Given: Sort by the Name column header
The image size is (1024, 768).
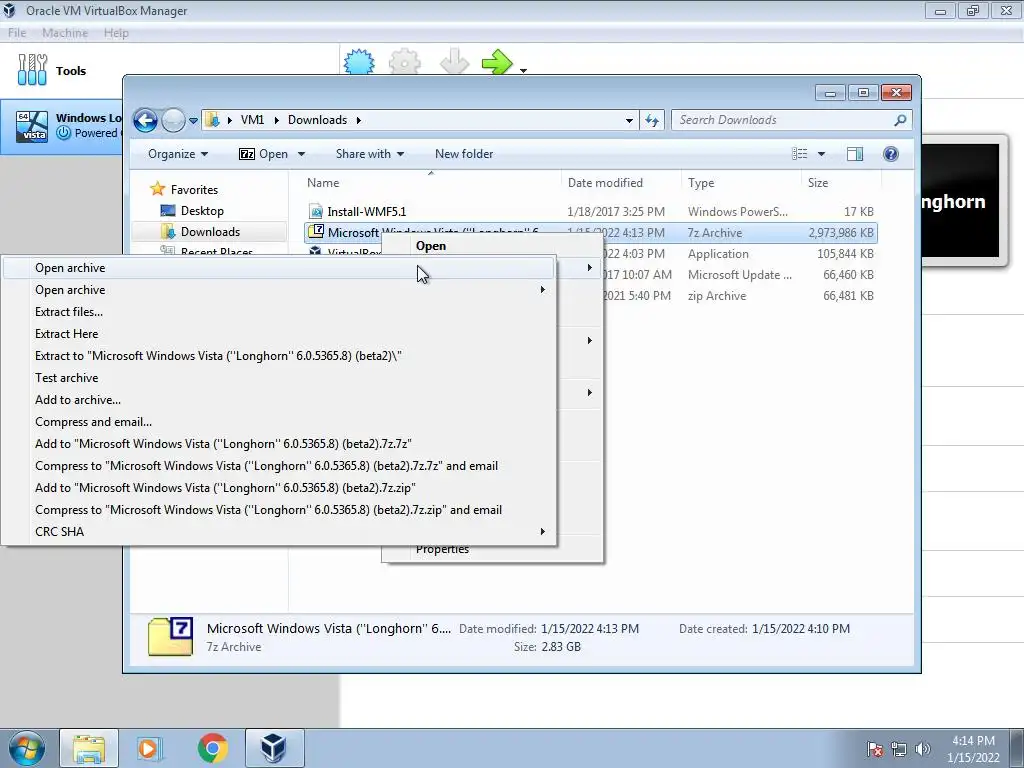Looking at the screenshot, I should point(323,183).
